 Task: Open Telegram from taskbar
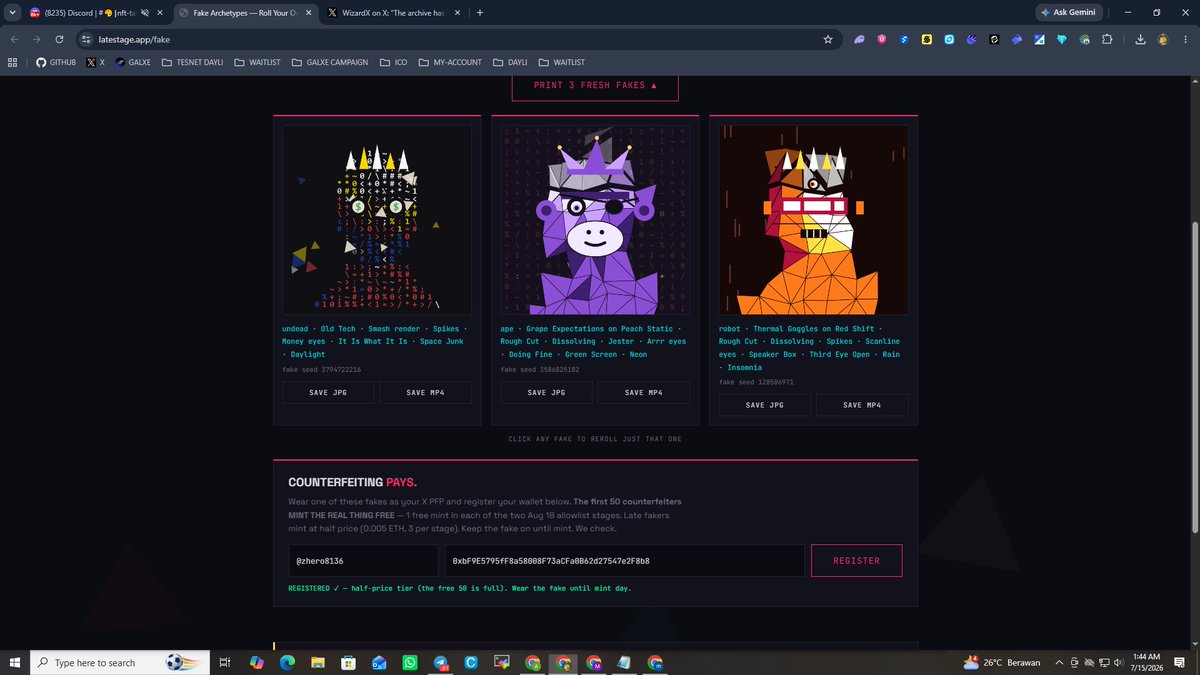coord(441,662)
